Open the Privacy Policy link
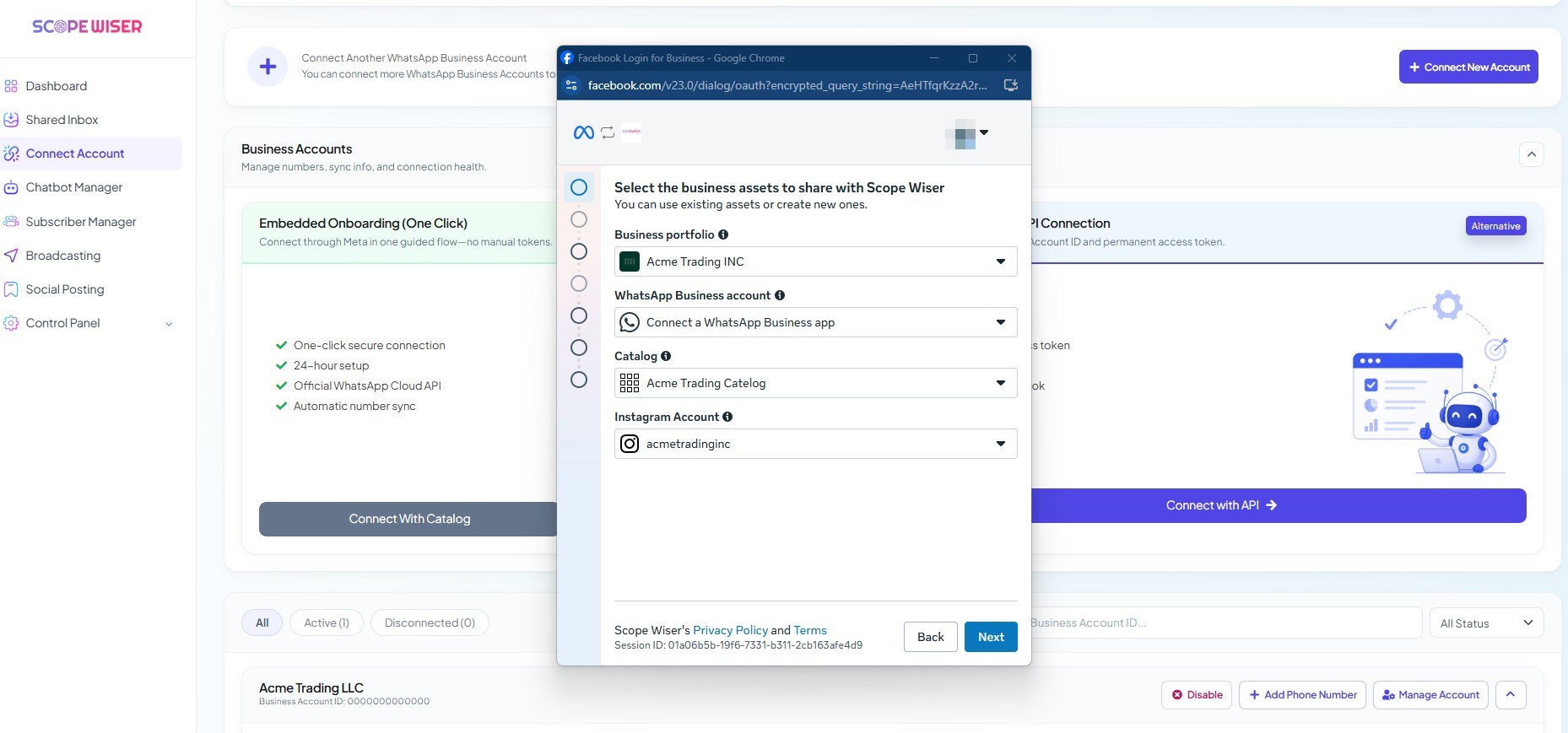This screenshot has height=733, width=1568. tap(731, 630)
